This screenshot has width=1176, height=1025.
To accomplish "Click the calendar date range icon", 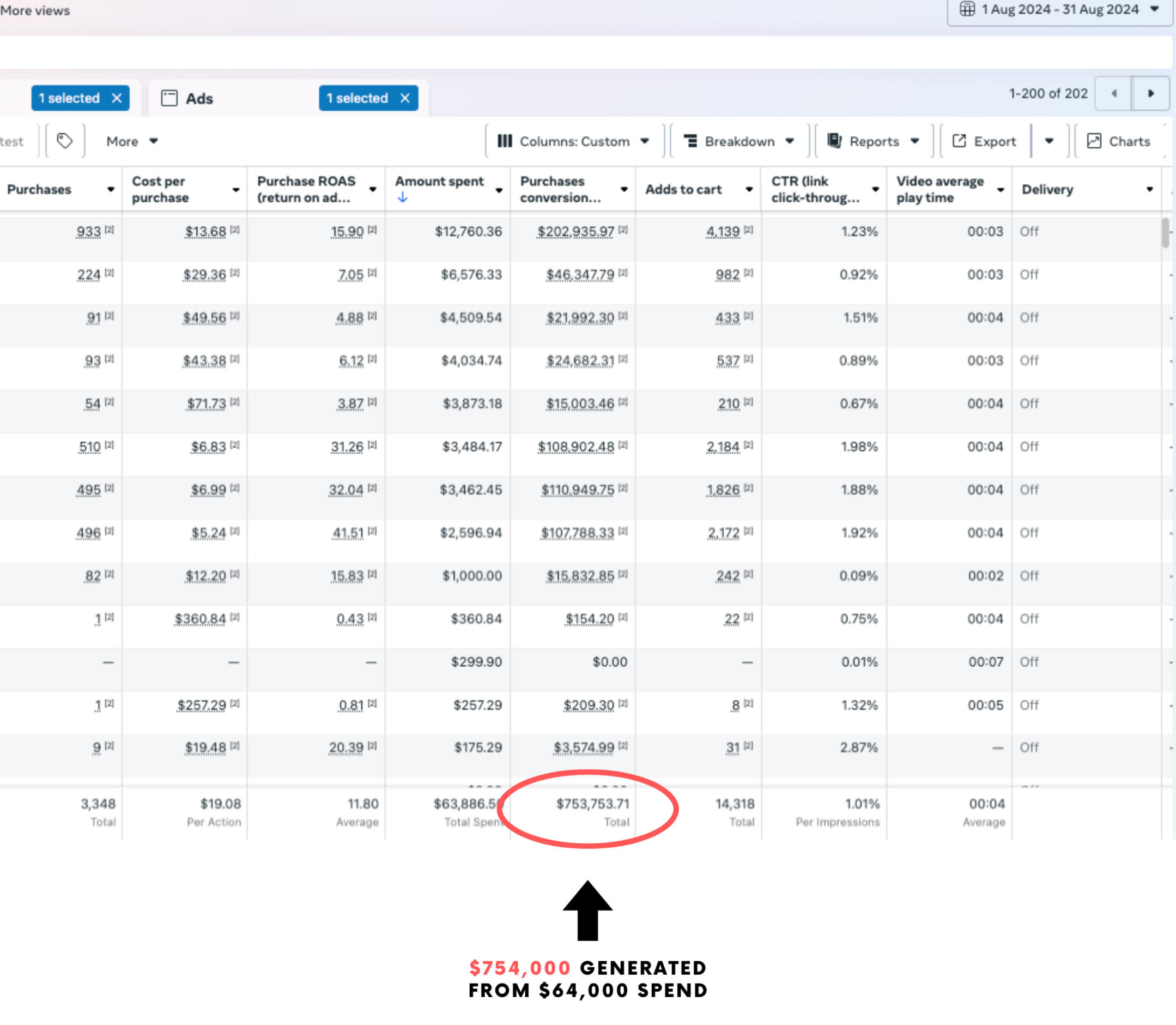I will 967,9.
